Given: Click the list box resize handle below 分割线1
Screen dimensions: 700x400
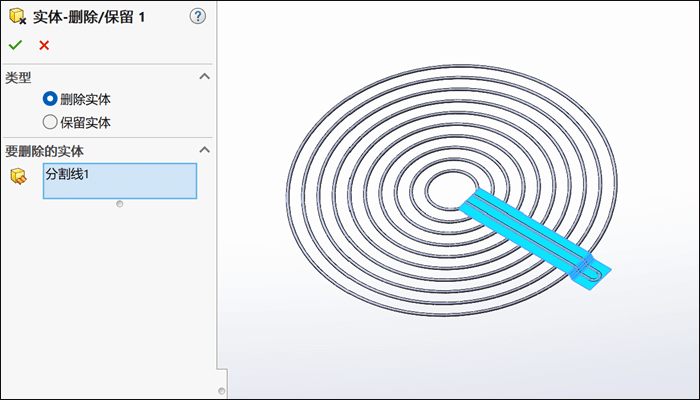Looking at the screenshot, I should pyautogui.click(x=120, y=204).
